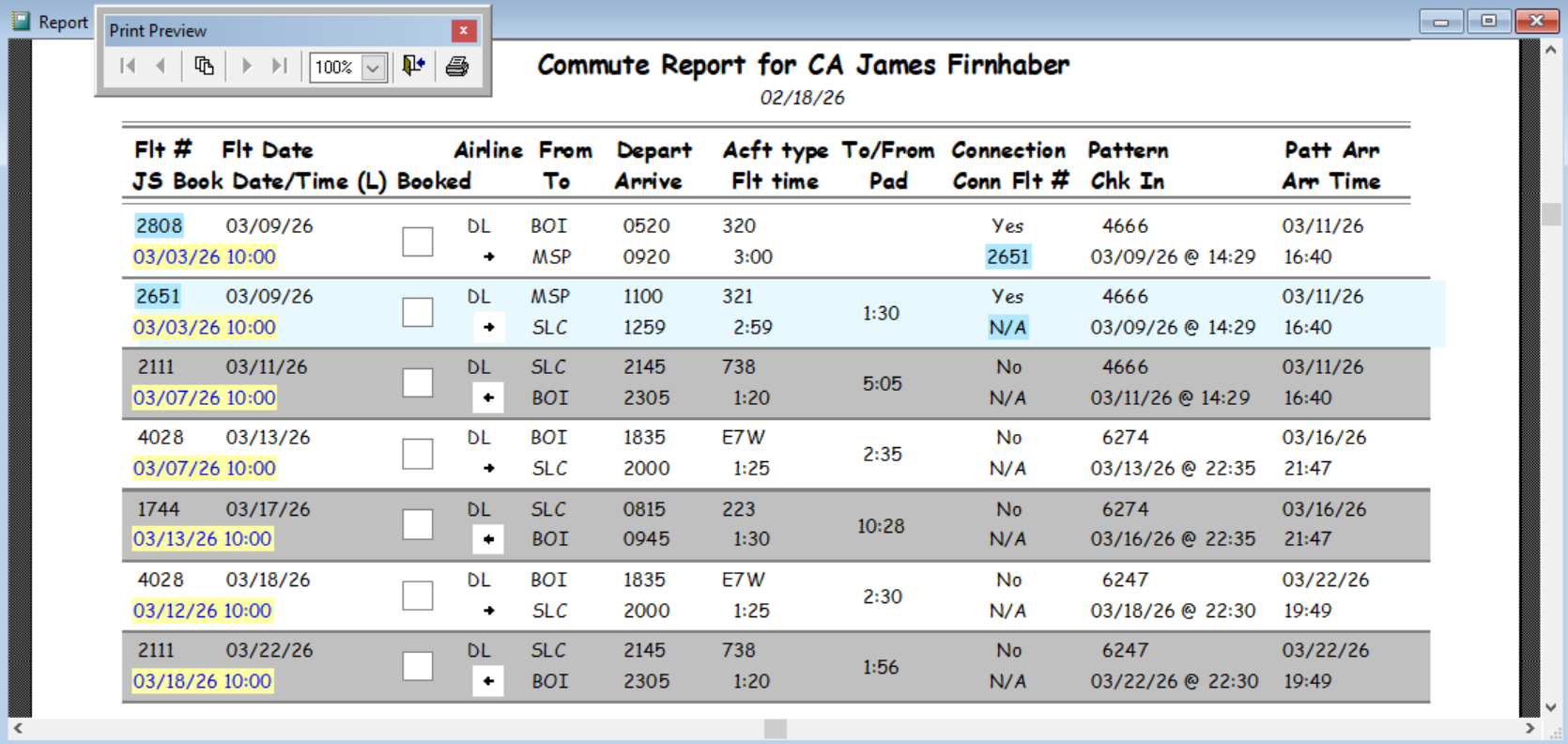This screenshot has width=1568, height=744.
Task: Open the 100% zoom dropdown
Action: 373,68
